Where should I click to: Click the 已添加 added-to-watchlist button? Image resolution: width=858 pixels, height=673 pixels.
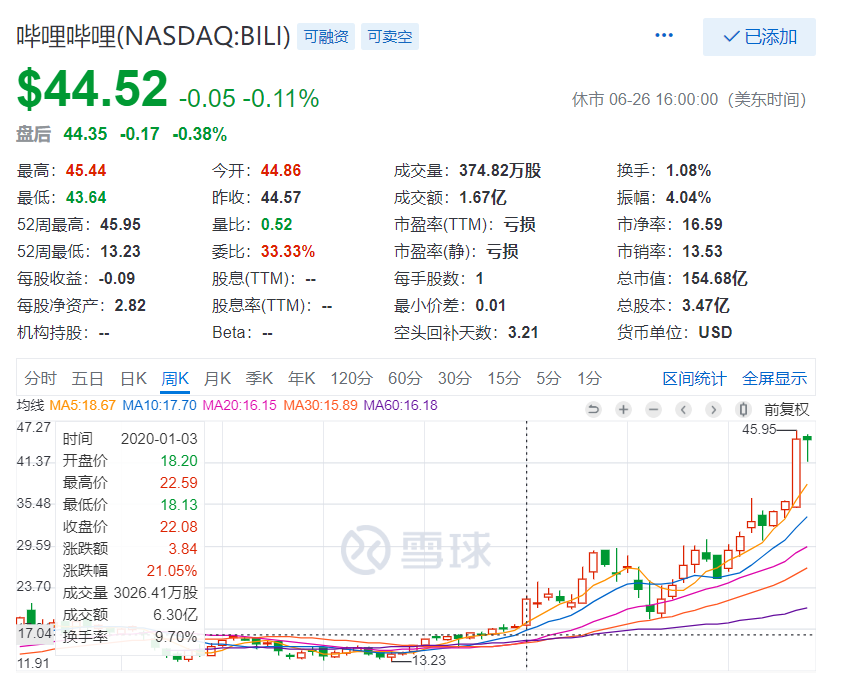[759, 37]
